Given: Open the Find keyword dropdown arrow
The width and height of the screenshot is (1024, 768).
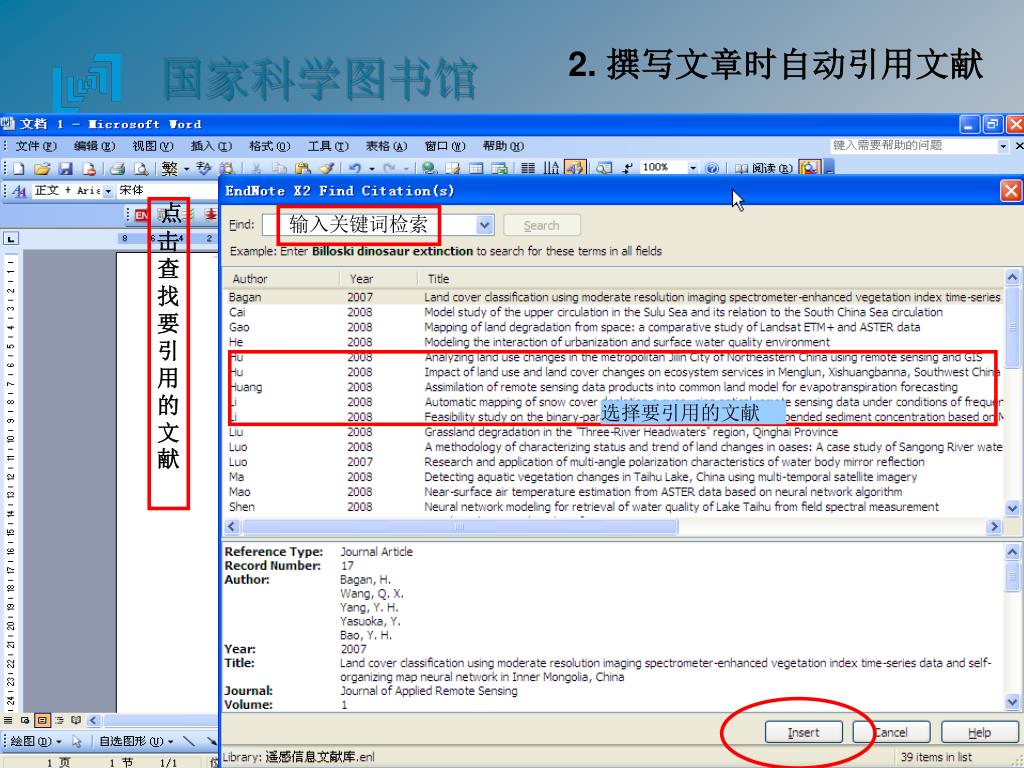Looking at the screenshot, I should click(x=484, y=225).
